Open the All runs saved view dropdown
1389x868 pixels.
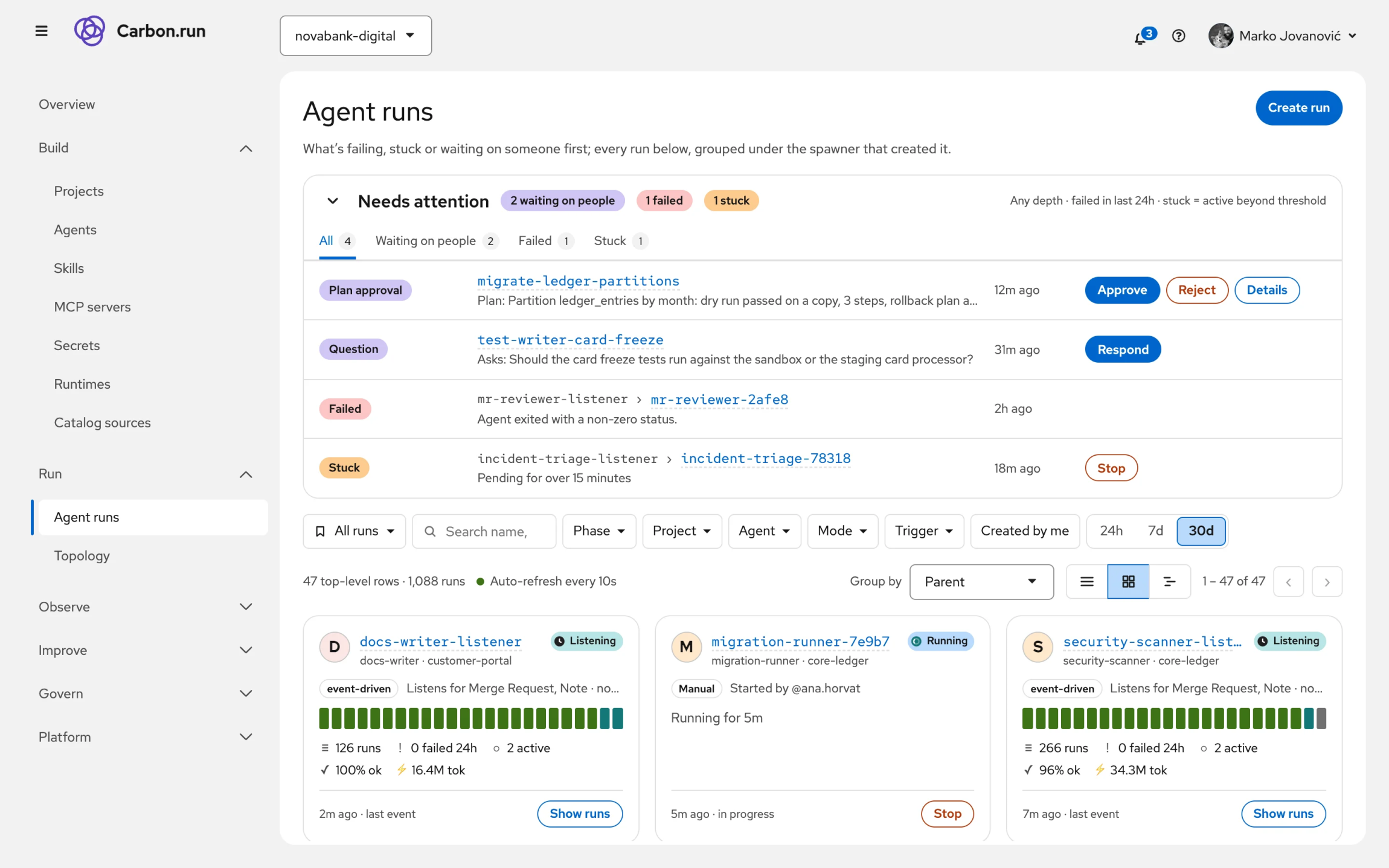click(354, 531)
